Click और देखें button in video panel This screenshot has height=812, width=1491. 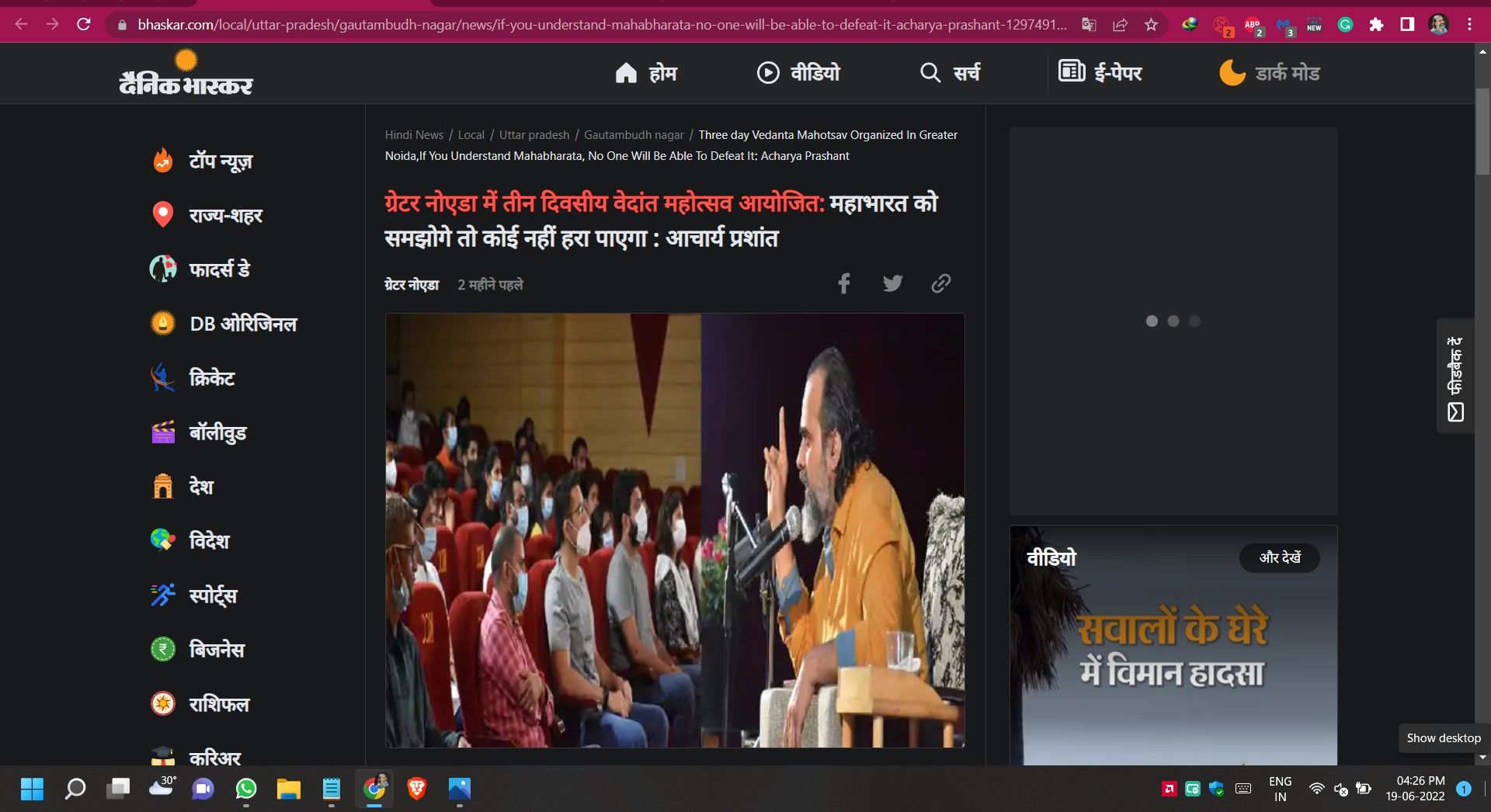1279,558
